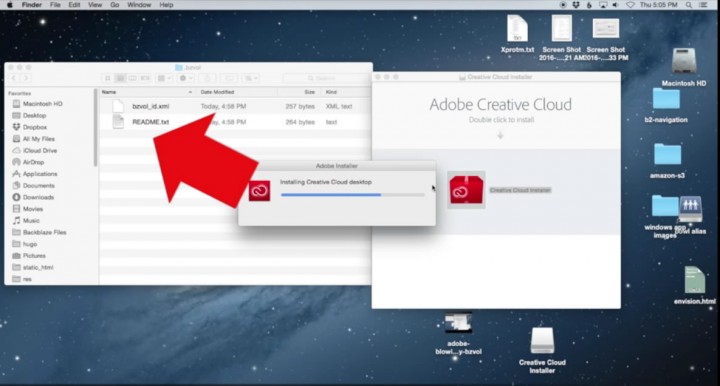Open Macintosh HD in Finder sidebar
The image size is (720, 386).
click(42, 104)
